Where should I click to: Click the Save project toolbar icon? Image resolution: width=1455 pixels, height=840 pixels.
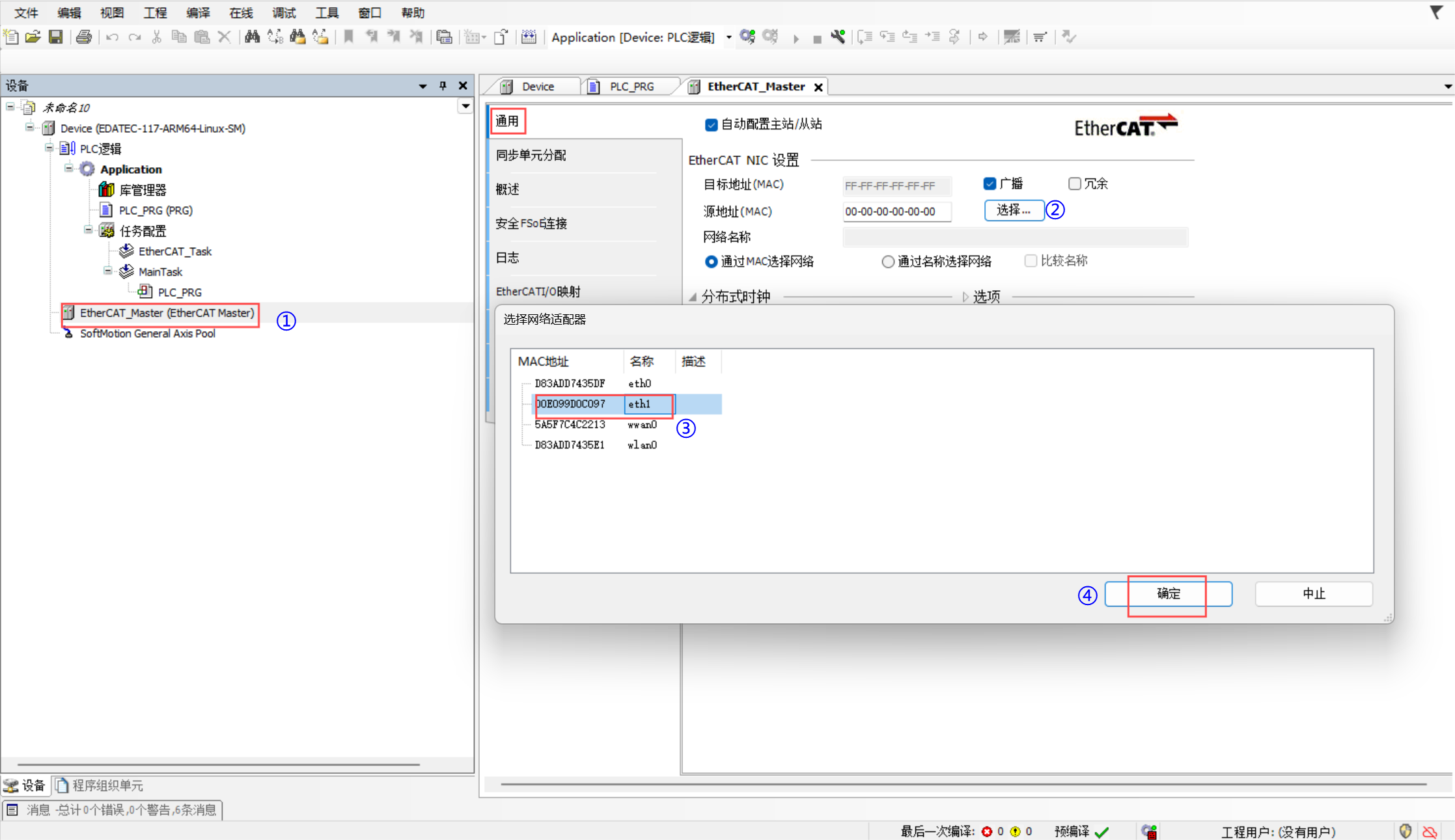[56, 37]
